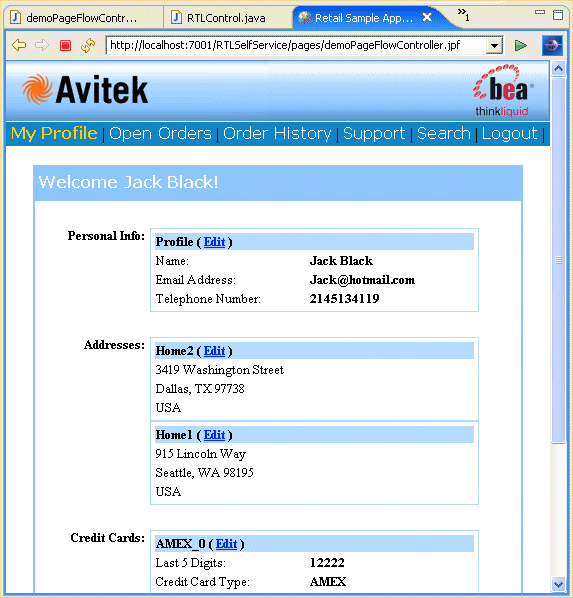573x598 pixels.
Task: Show hidden editors overflow list
Action: 464,14
